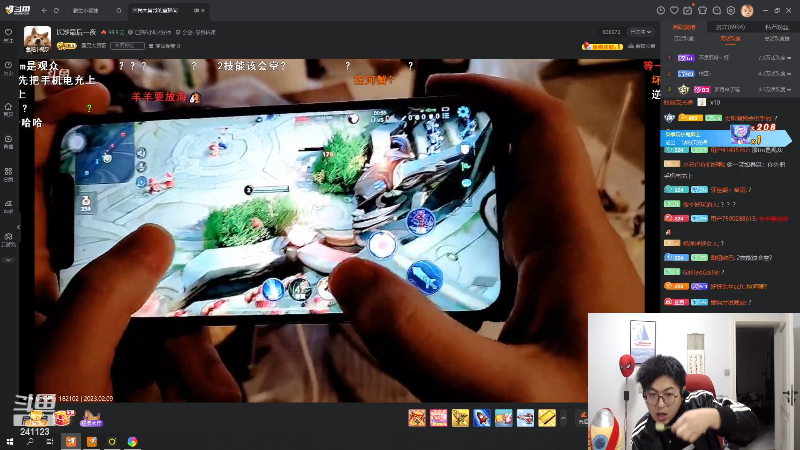Screen dimensions: 800x450
Task: Close the live room tab
Action: [x=203, y=10]
